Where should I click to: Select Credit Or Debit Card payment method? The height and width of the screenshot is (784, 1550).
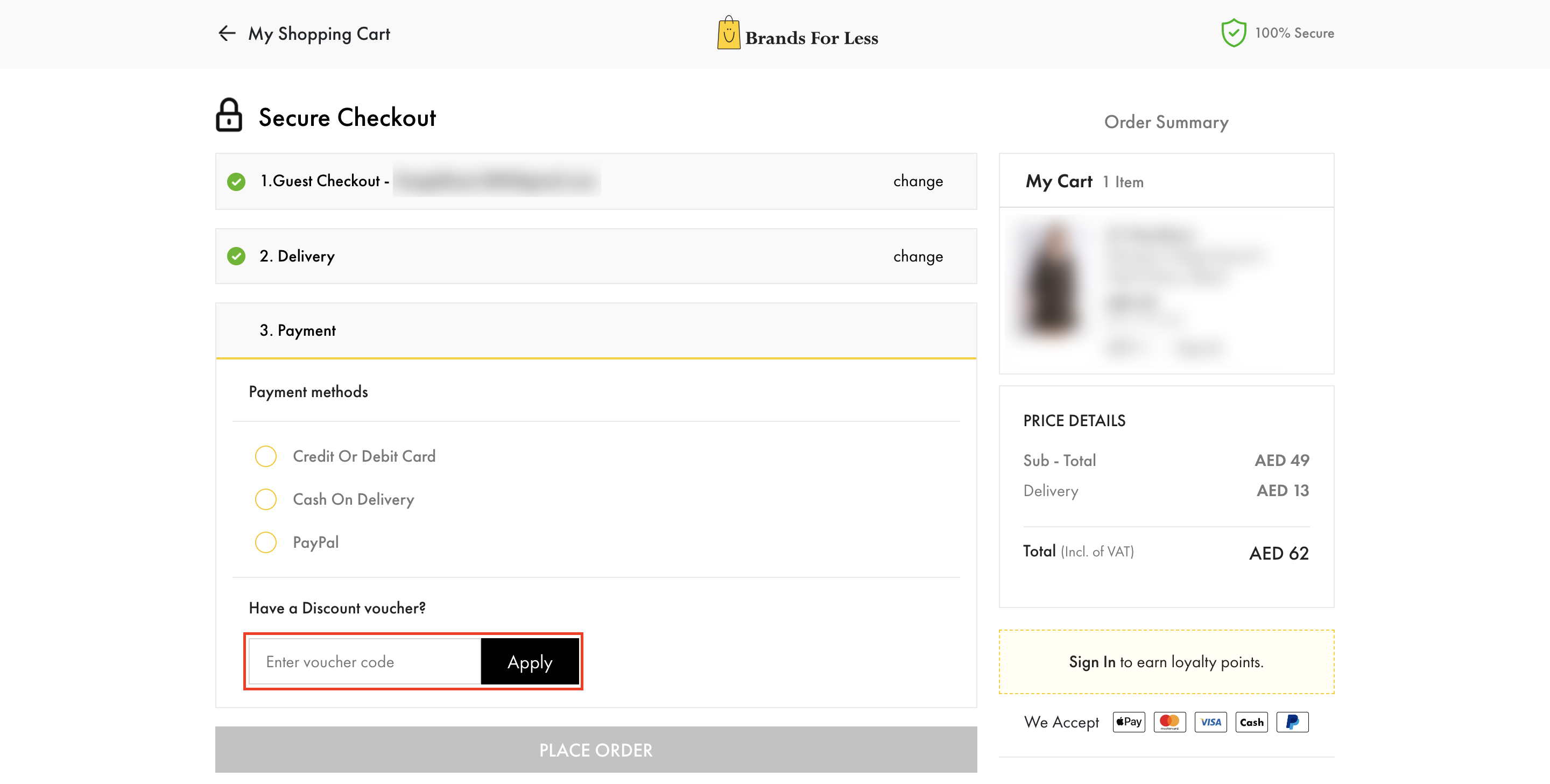click(265, 456)
